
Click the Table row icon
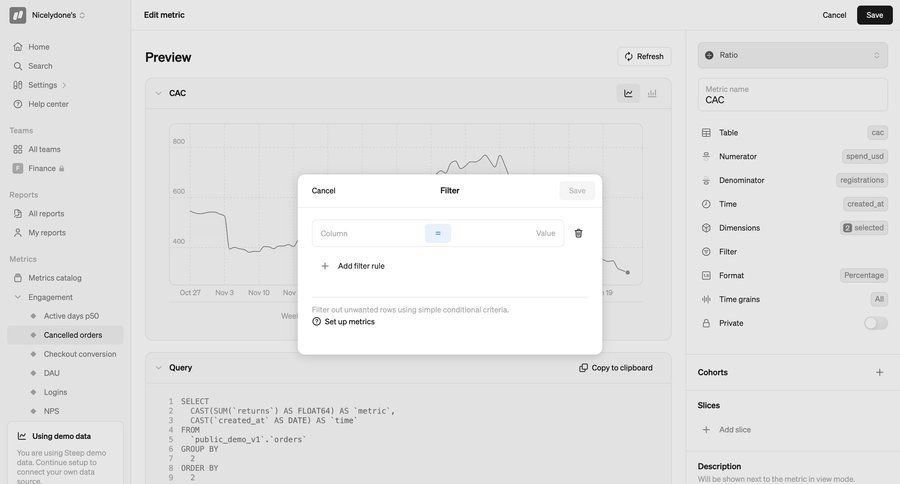706,133
